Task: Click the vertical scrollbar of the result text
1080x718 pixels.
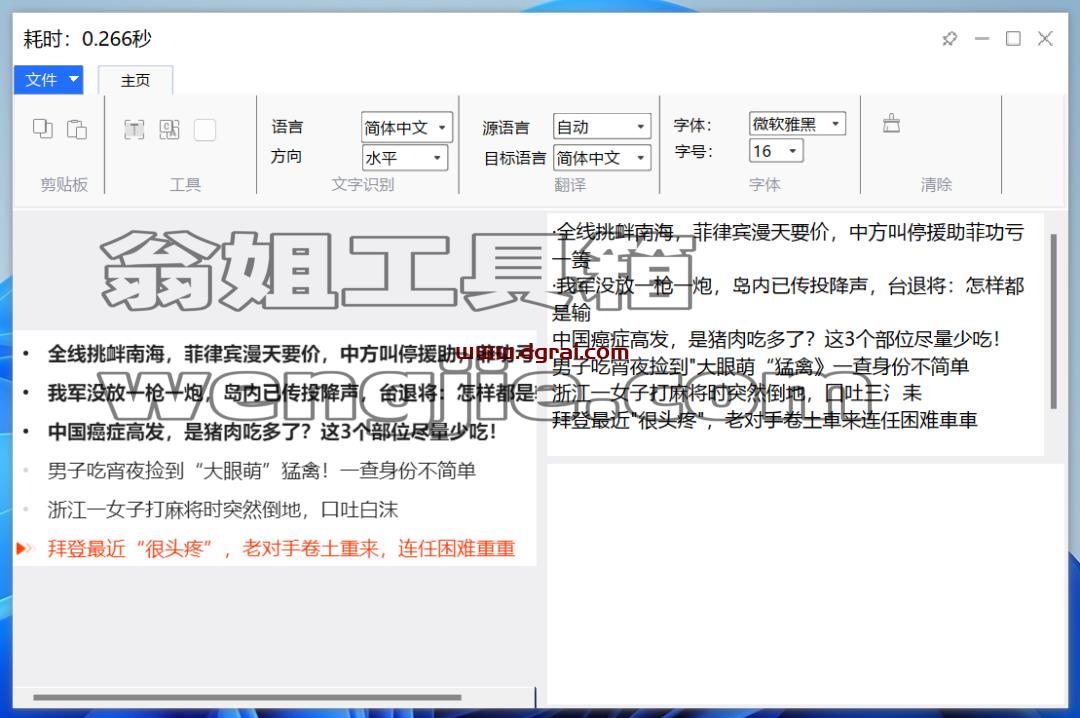Action: [x=1053, y=322]
